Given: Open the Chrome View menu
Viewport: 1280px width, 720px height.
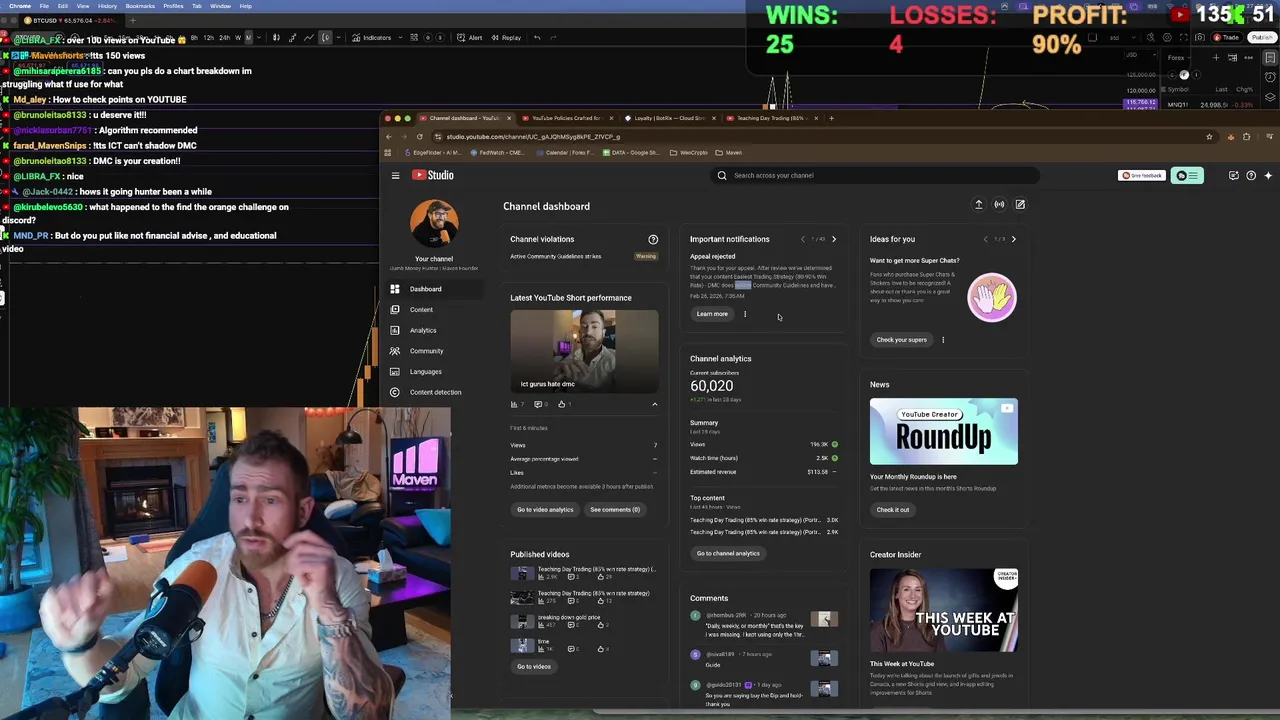Looking at the screenshot, I should pos(83,6).
